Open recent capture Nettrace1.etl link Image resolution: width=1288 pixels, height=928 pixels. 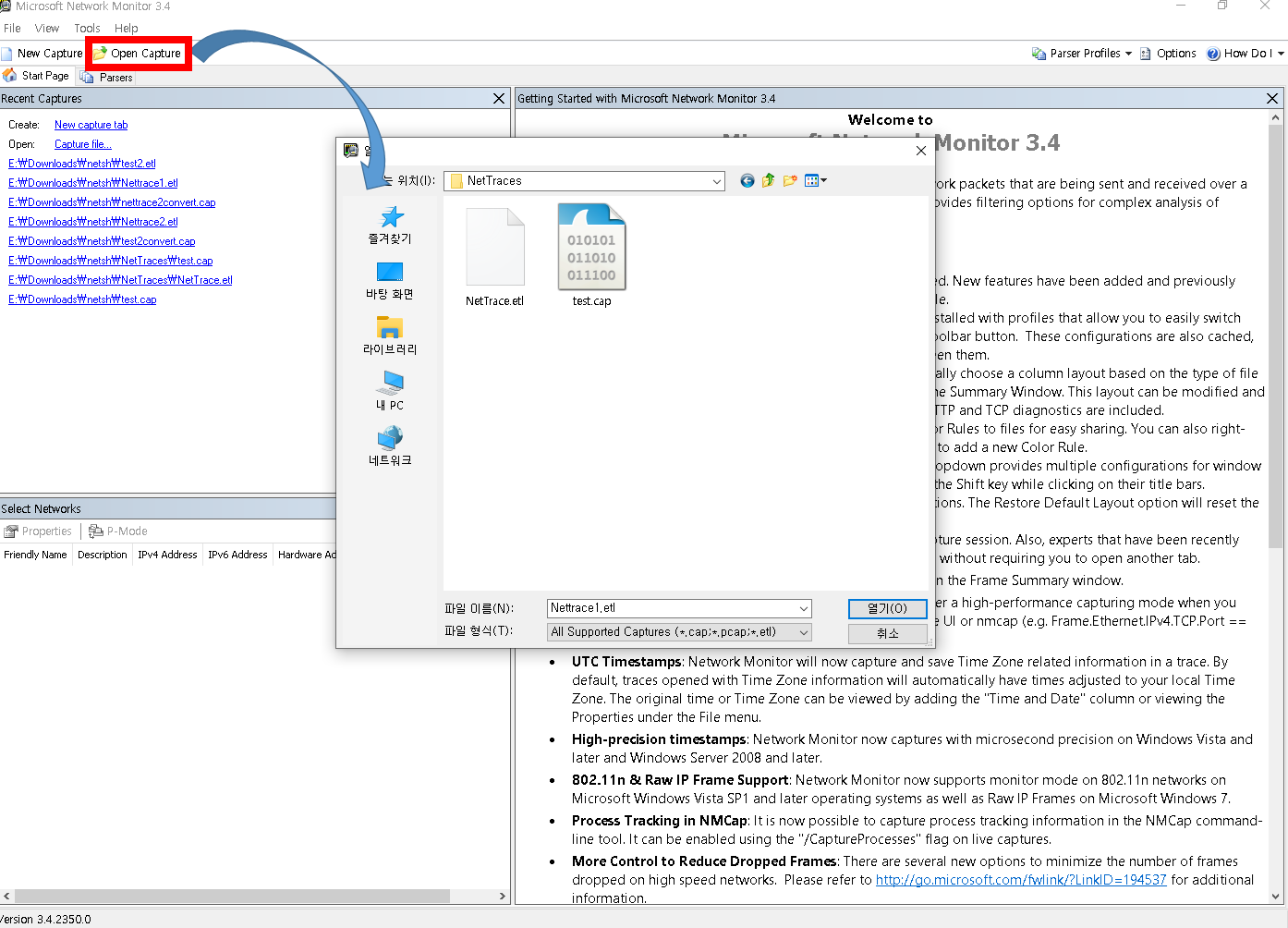93,183
